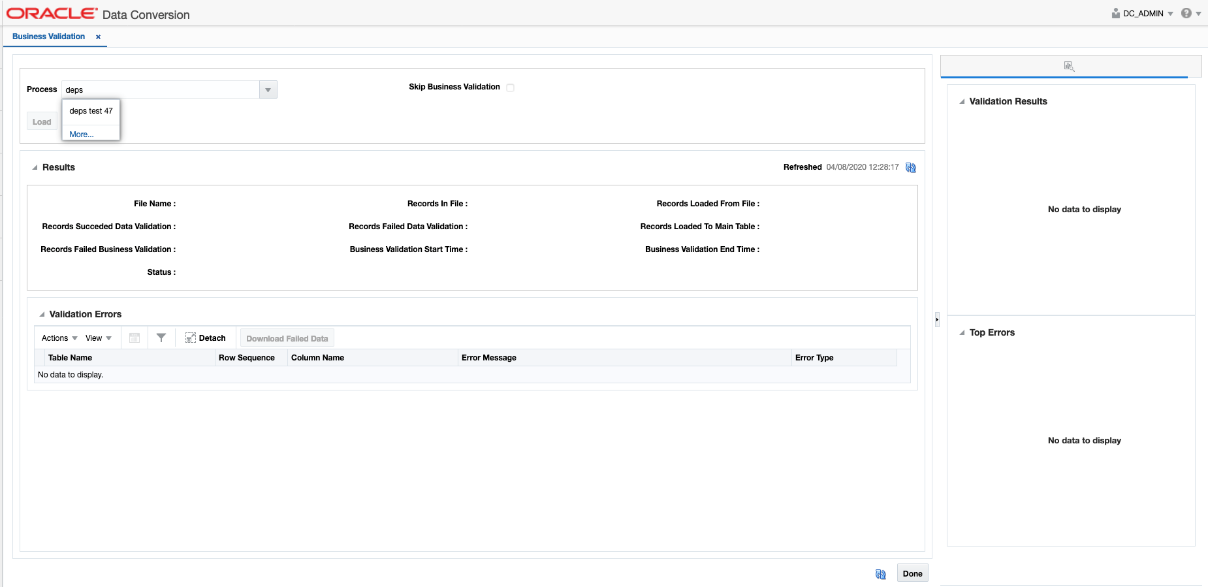Click the 'File Name :' label
This screenshot has width=1208, height=587.
[x=155, y=204]
